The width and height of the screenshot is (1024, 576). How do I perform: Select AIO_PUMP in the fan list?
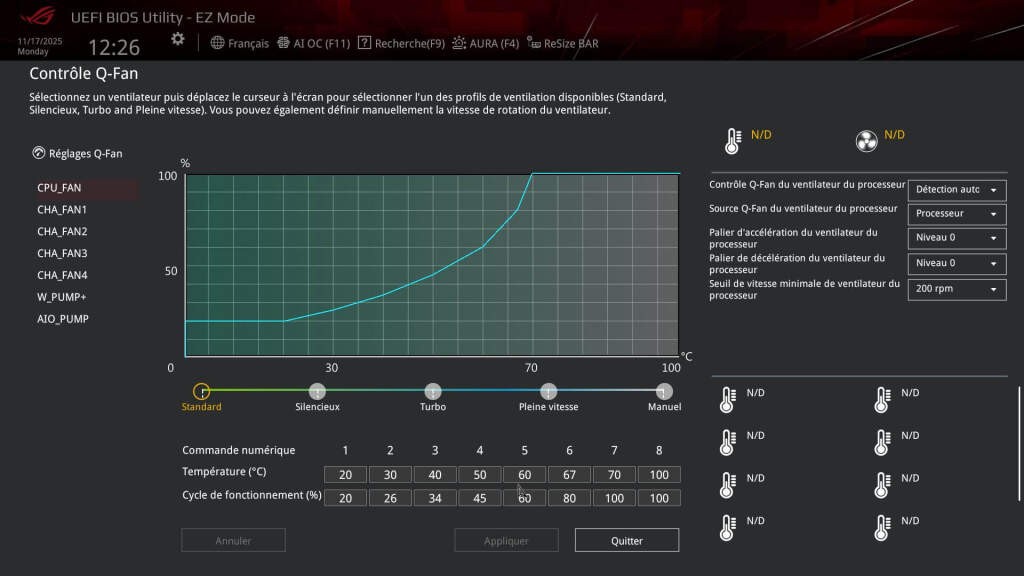click(60, 318)
